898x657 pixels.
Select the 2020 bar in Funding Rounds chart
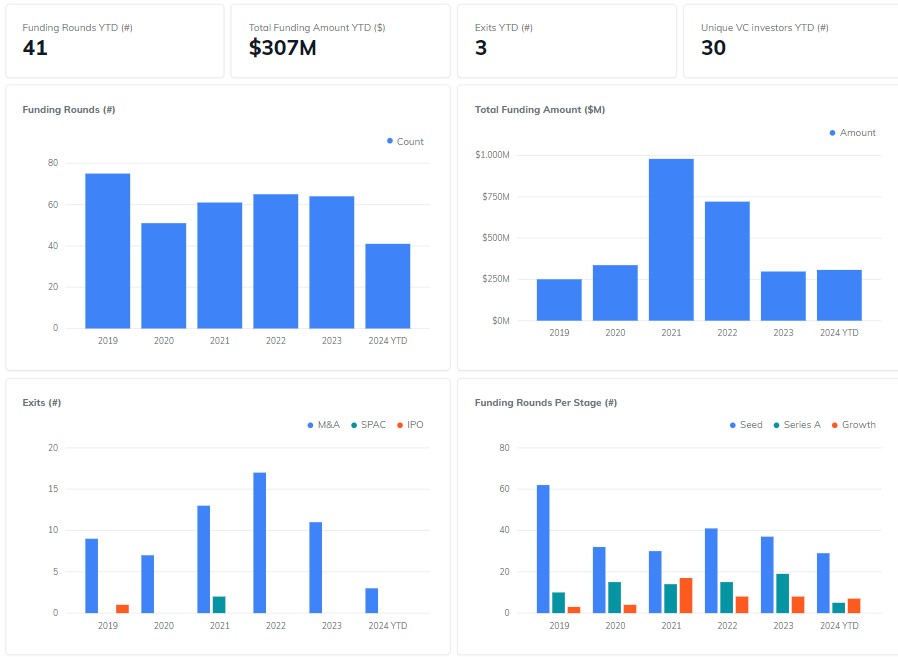164,276
